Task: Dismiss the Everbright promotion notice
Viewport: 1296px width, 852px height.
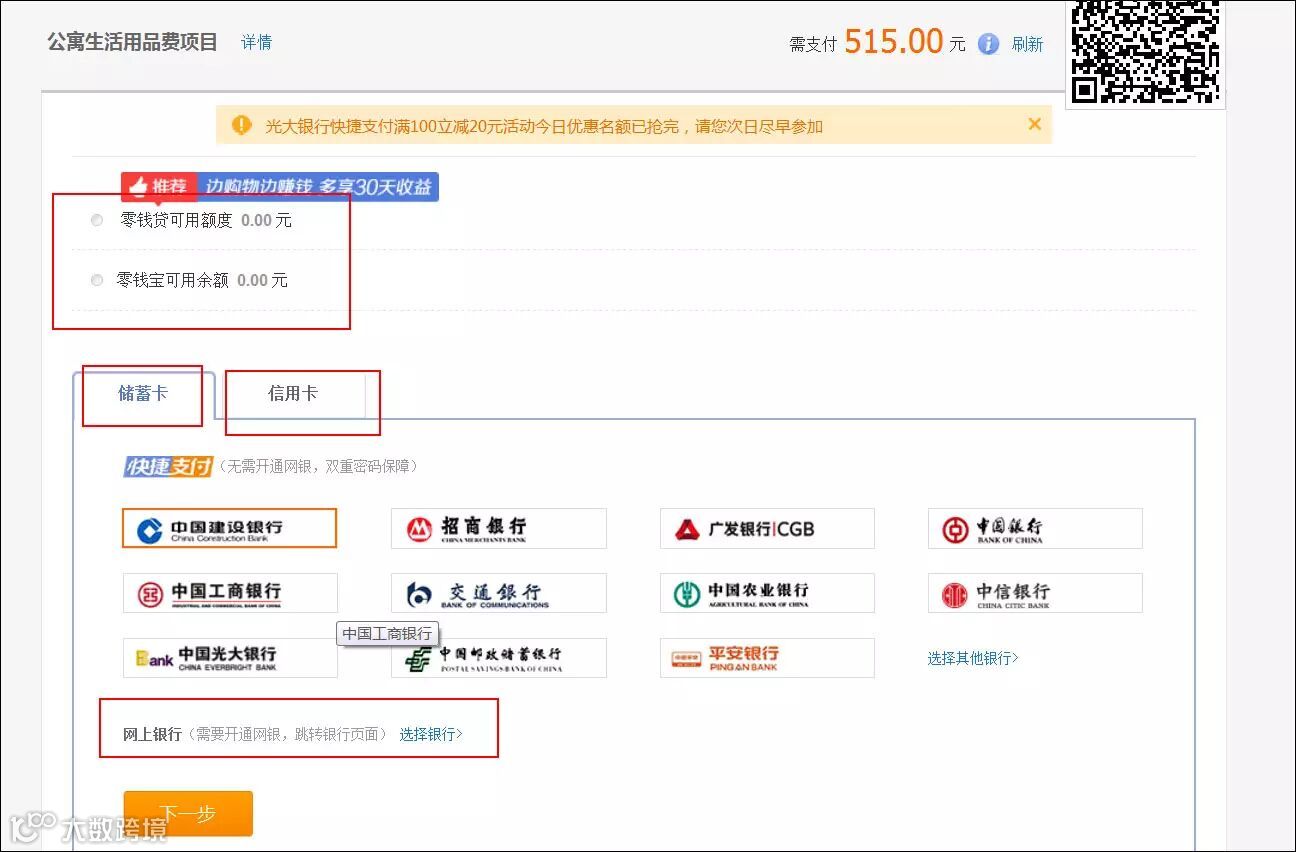Action: 1034,124
